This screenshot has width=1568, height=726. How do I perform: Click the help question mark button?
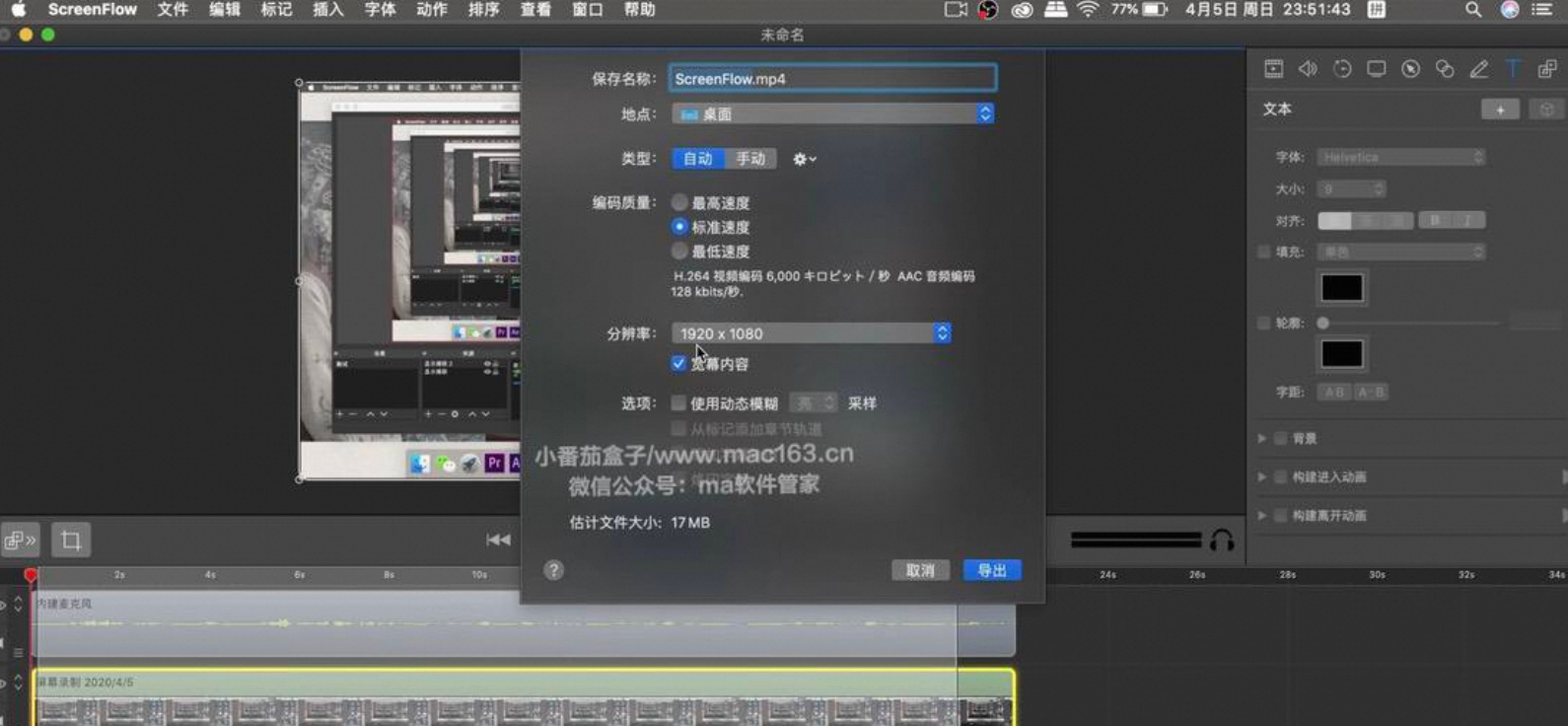pos(554,570)
